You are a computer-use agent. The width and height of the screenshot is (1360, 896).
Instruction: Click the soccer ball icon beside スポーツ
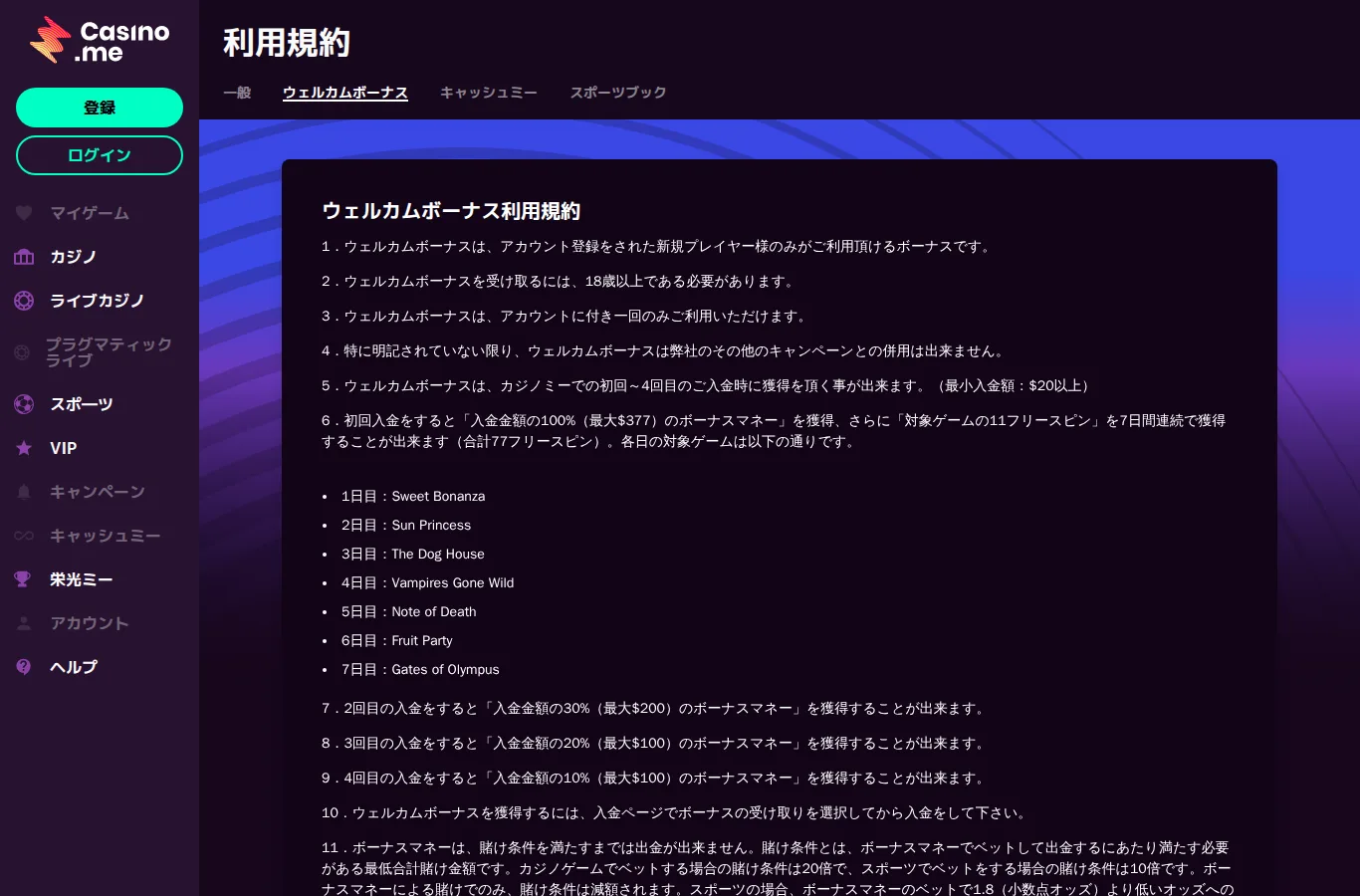(24, 404)
